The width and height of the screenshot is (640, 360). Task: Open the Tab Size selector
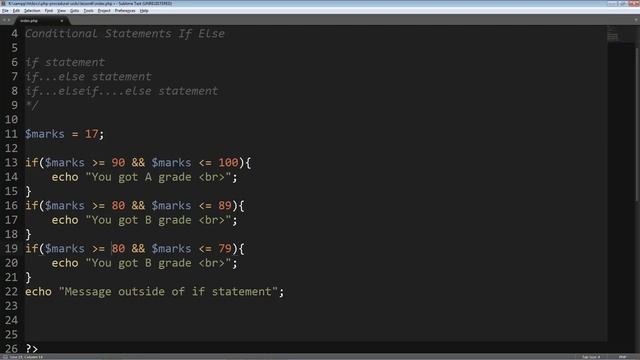coord(591,357)
